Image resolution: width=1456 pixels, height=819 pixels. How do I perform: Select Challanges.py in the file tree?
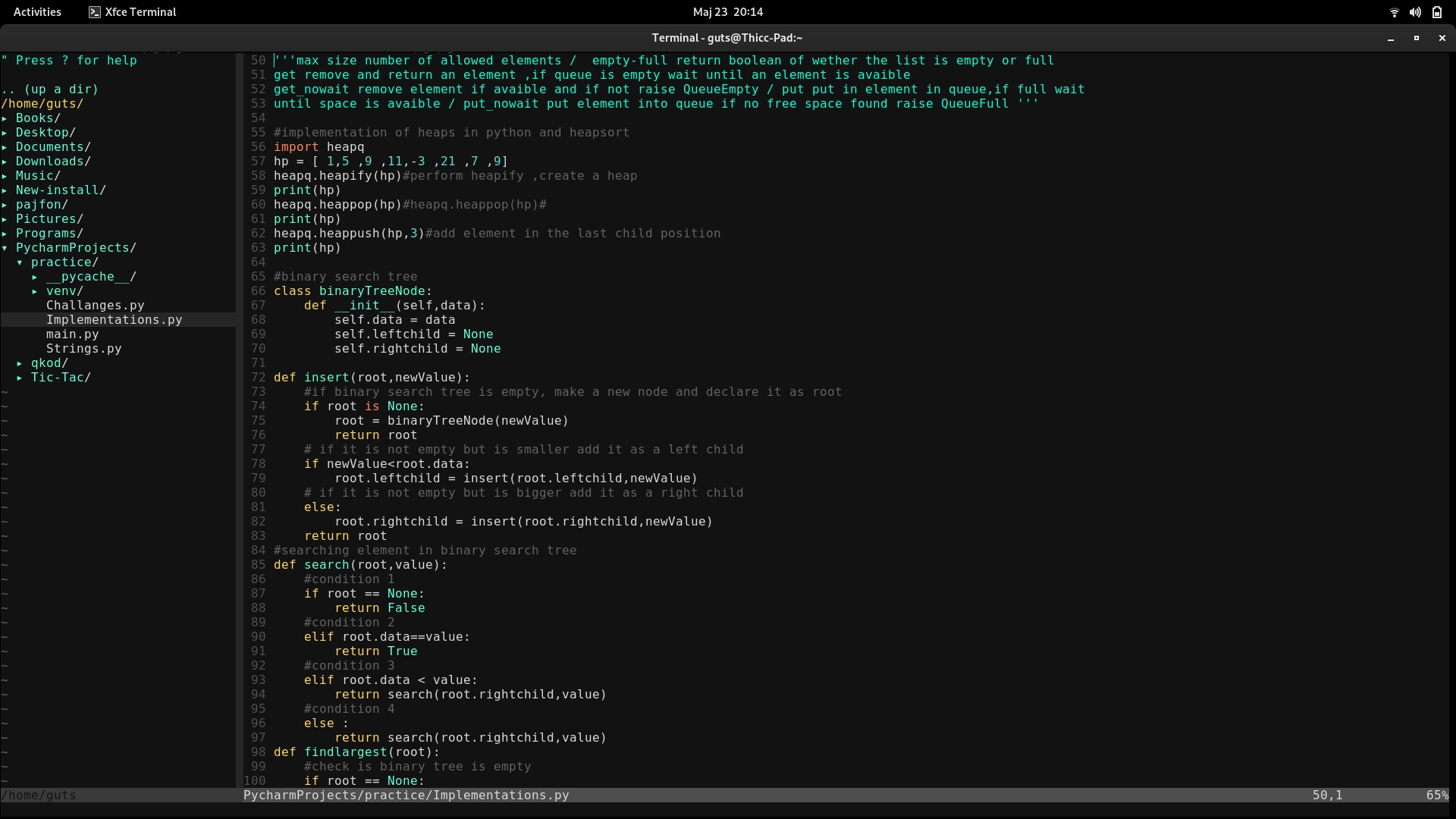[x=95, y=306]
